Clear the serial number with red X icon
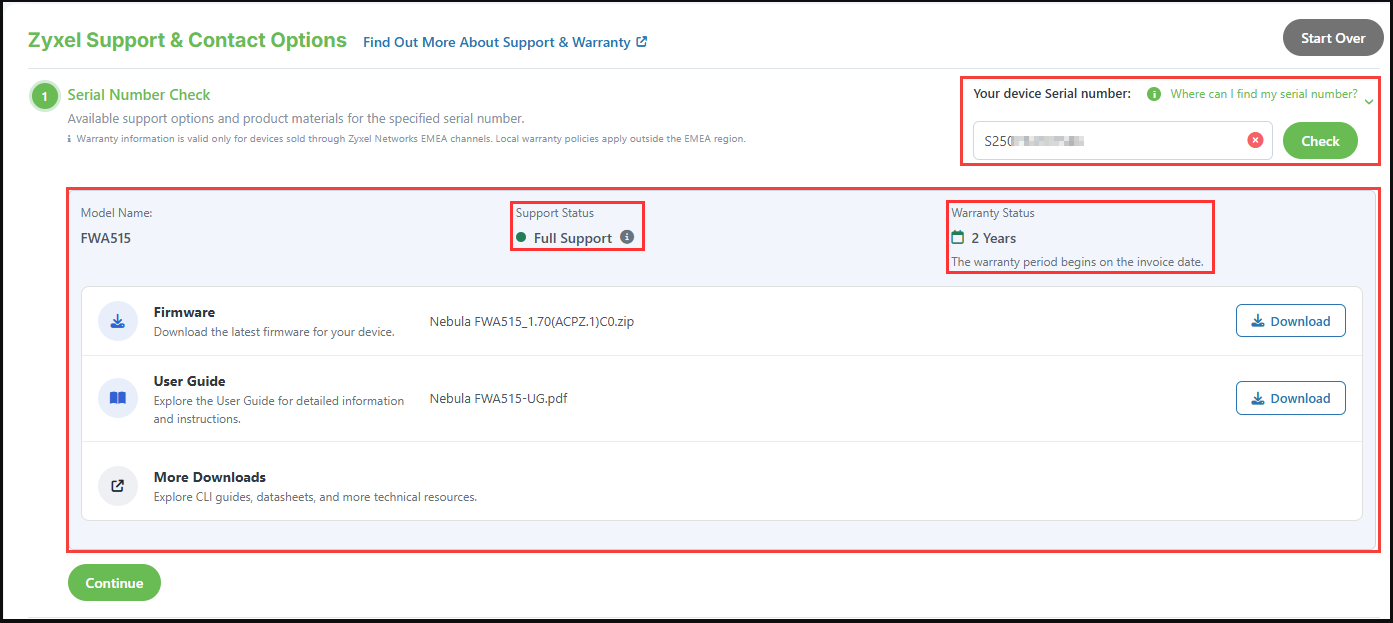1393x623 pixels. click(x=1255, y=141)
